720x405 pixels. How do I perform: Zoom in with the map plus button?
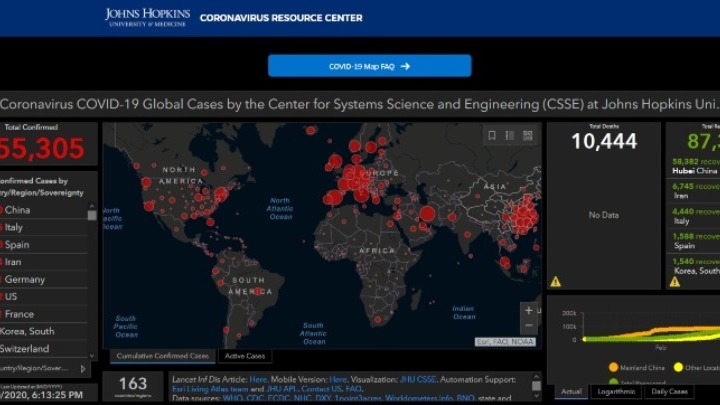click(529, 310)
